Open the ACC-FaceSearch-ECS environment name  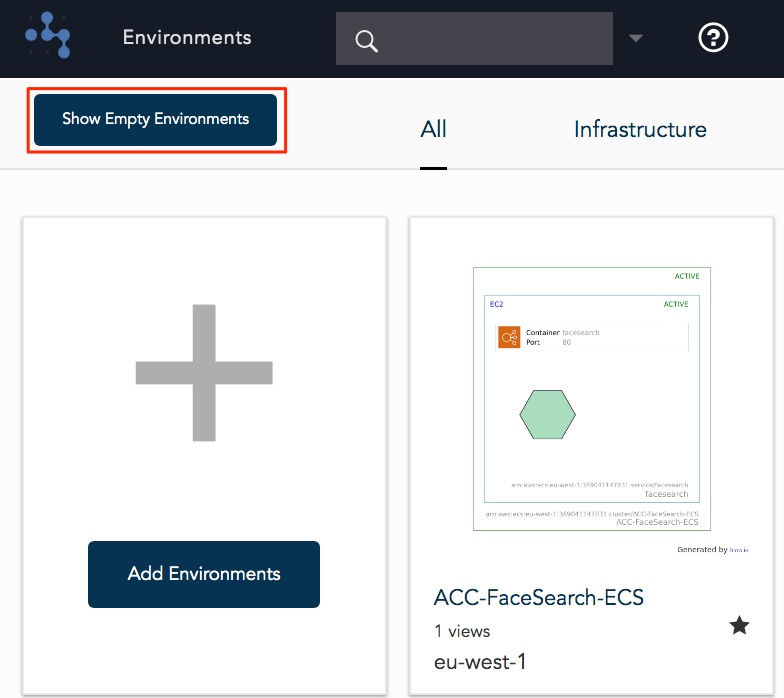[538, 598]
